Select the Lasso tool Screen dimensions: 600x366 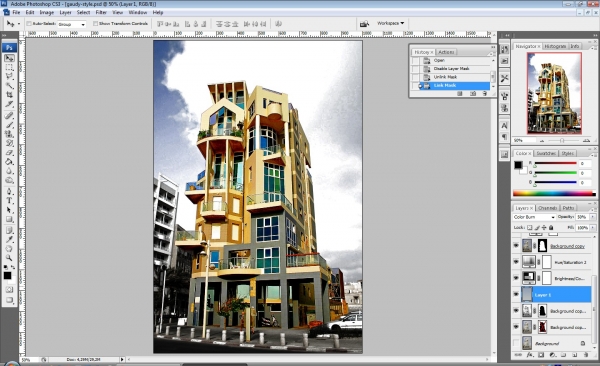10,77
